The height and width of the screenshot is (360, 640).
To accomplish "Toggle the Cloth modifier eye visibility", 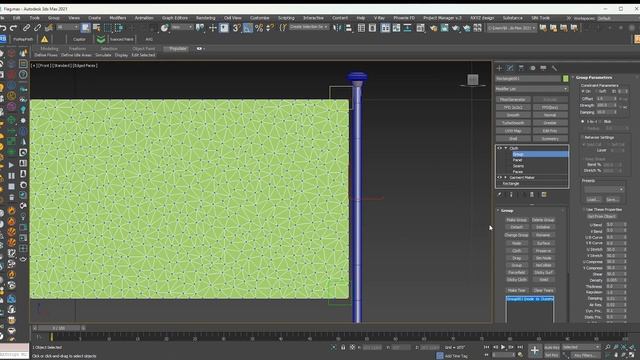I will pos(500,148).
